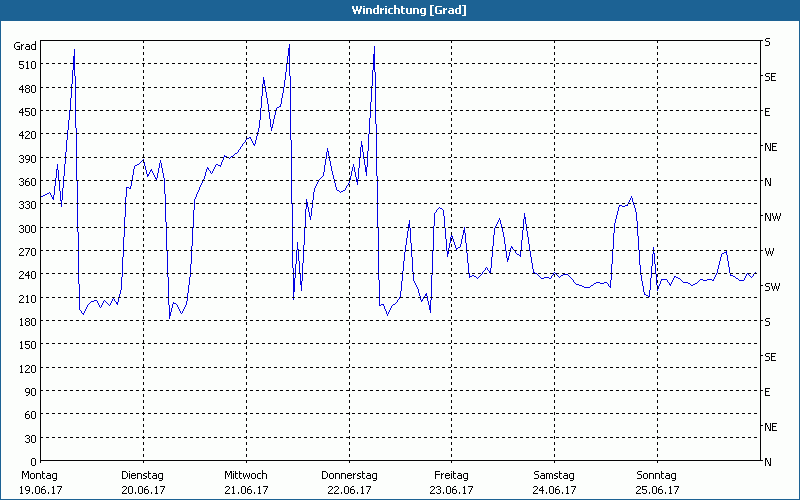Click the 120 y-axis tick label

tap(28, 368)
